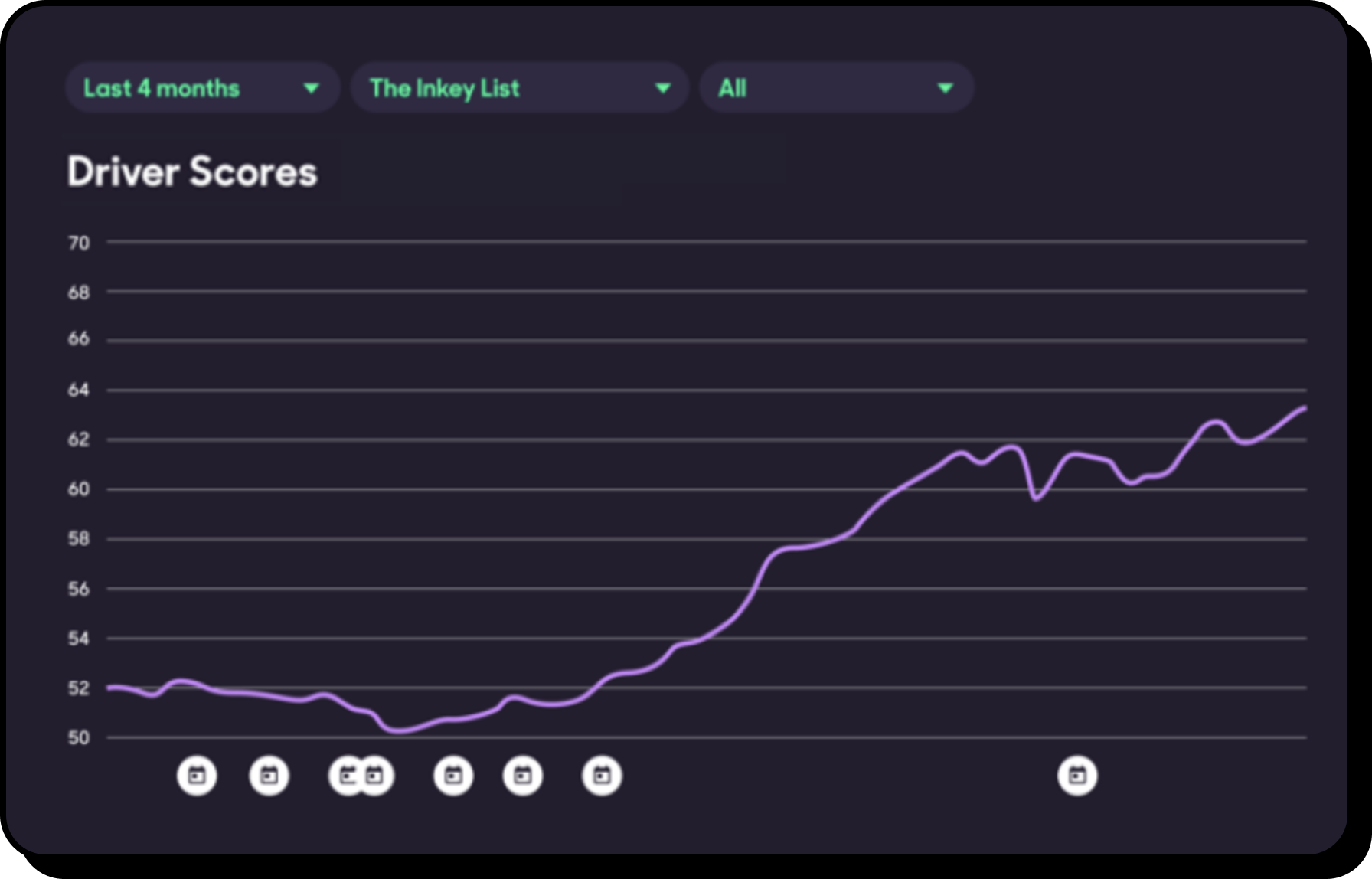Click the right end of the purple score line
The height and width of the screenshot is (879, 1372).
coord(1303,409)
